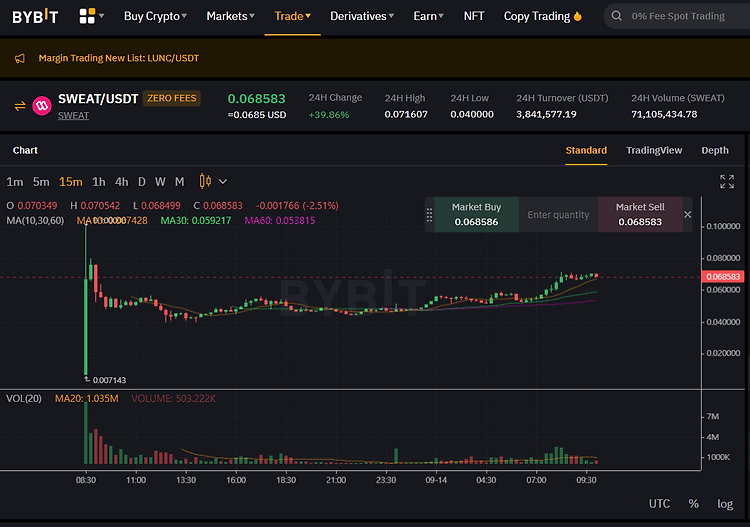The height and width of the screenshot is (527, 750).
Task: Click the underlined SWEAT link
Action: click(x=73, y=116)
